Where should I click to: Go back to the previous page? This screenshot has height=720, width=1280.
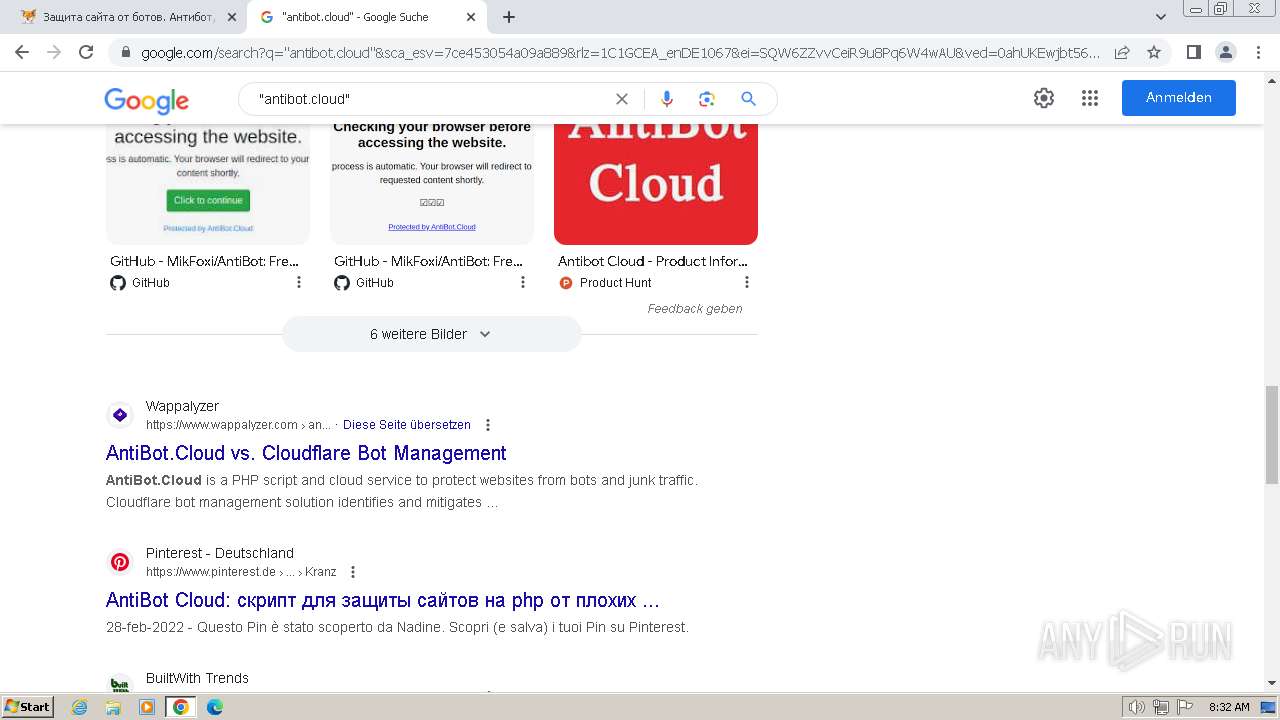click(x=22, y=52)
